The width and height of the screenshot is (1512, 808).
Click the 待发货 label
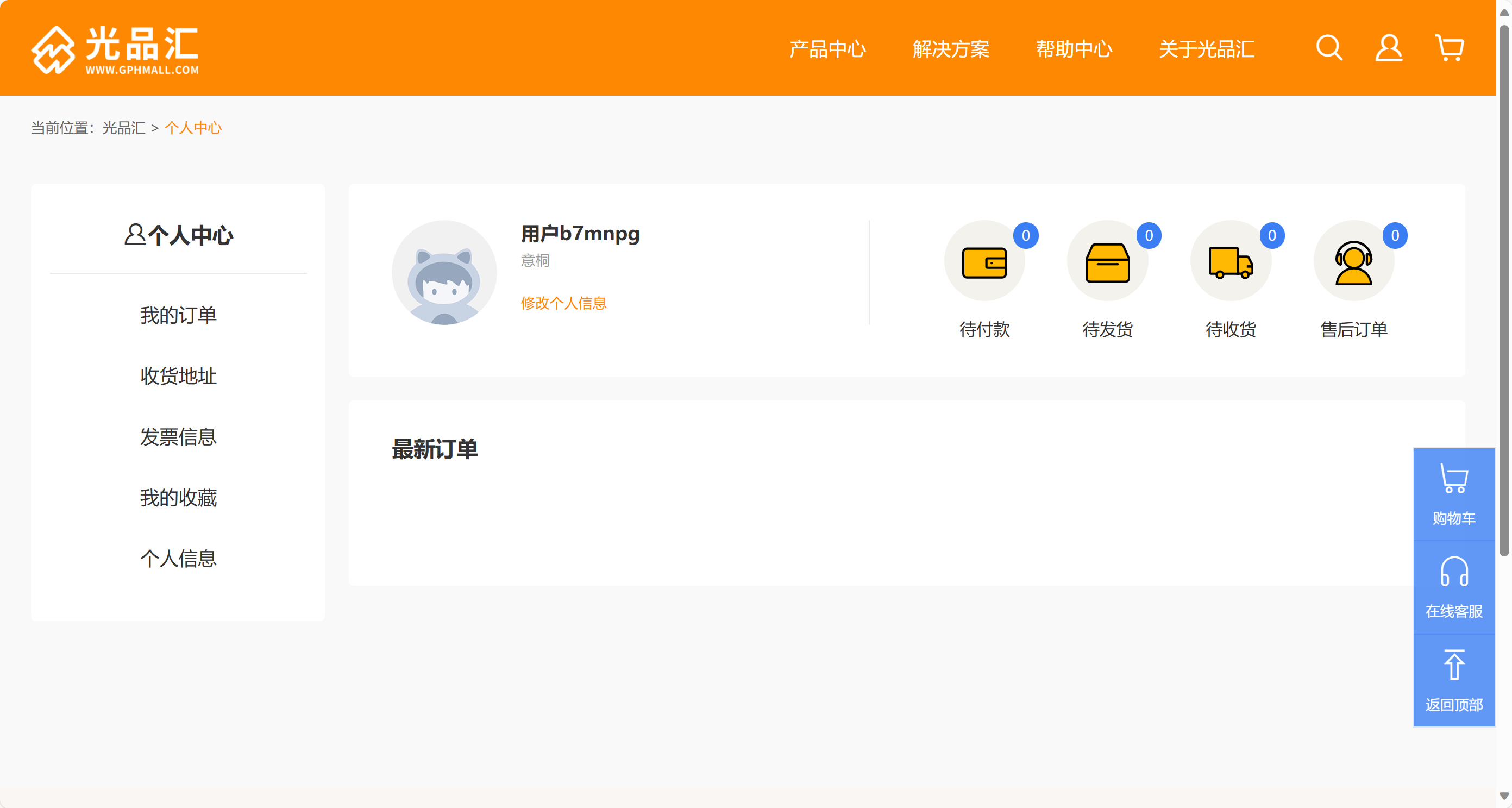pos(1108,329)
